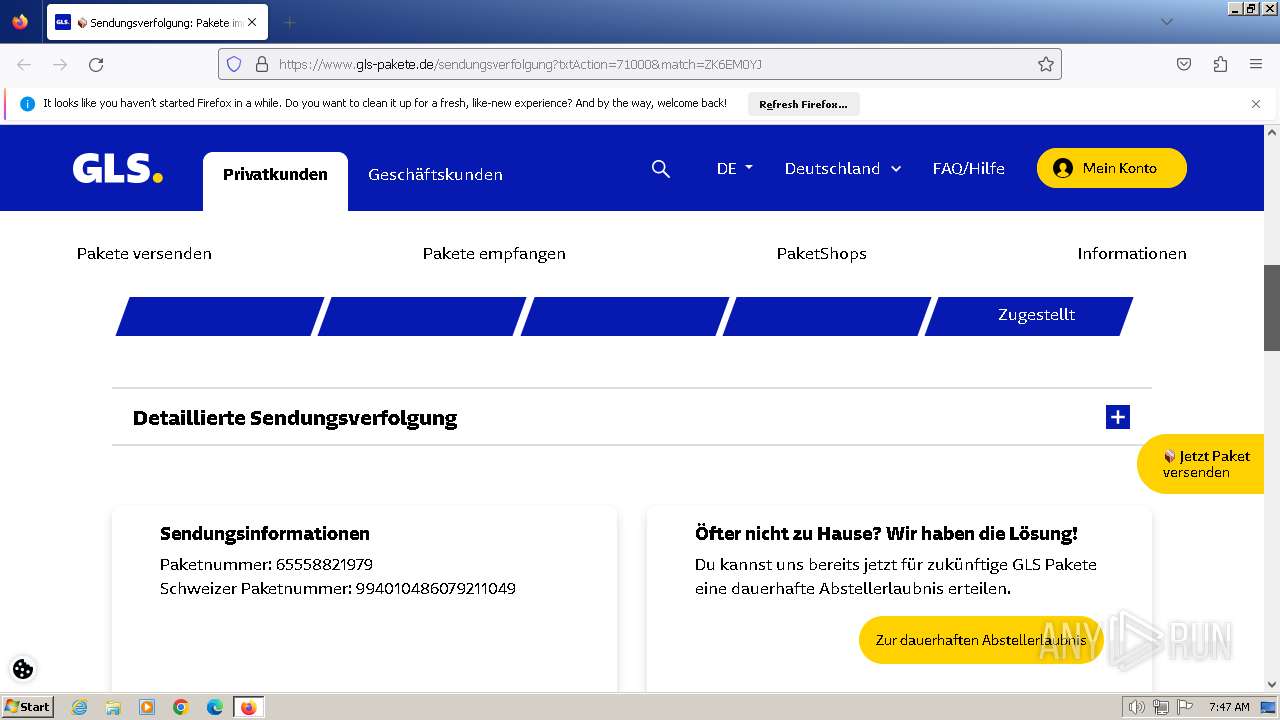
Task: Click the volume speaker tray icon
Action: [x=1136, y=707]
